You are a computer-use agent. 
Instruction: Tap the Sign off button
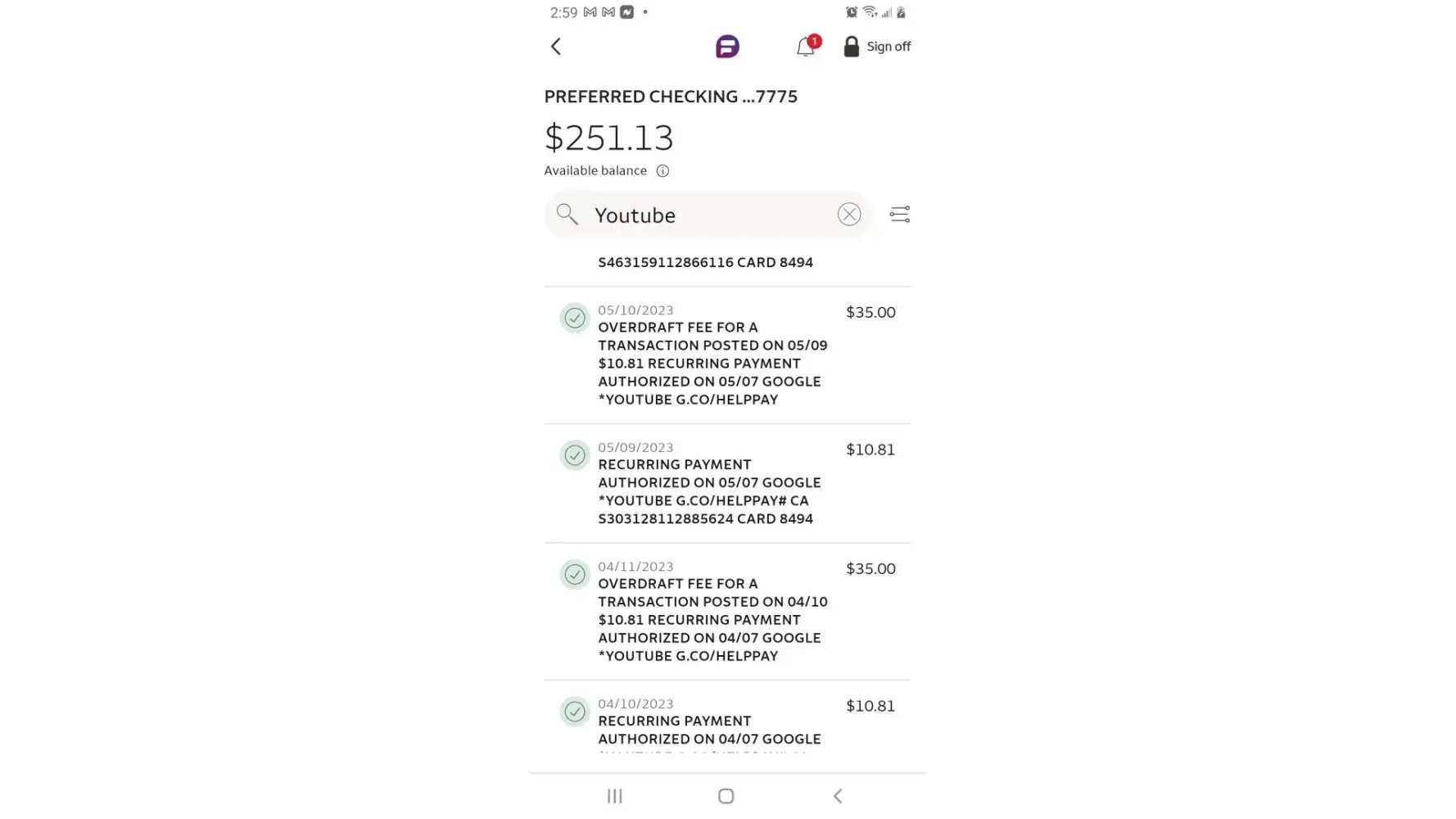pyautogui.click(x=877, y=47)
